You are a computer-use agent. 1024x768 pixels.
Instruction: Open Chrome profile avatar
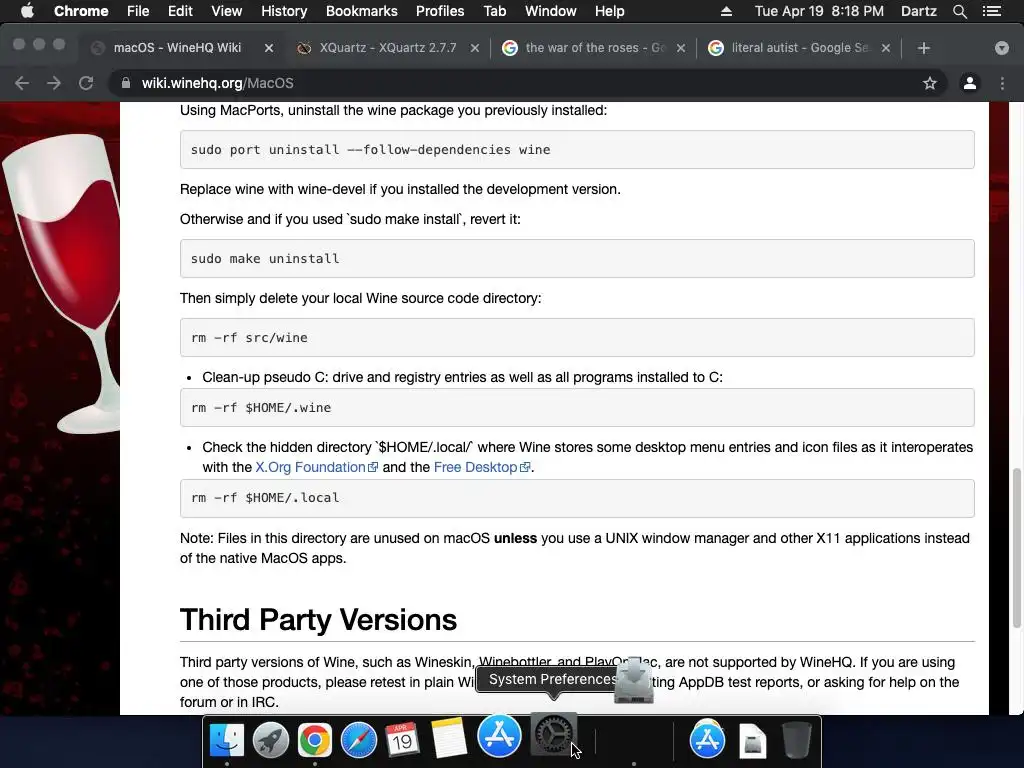tap(970, 83)
